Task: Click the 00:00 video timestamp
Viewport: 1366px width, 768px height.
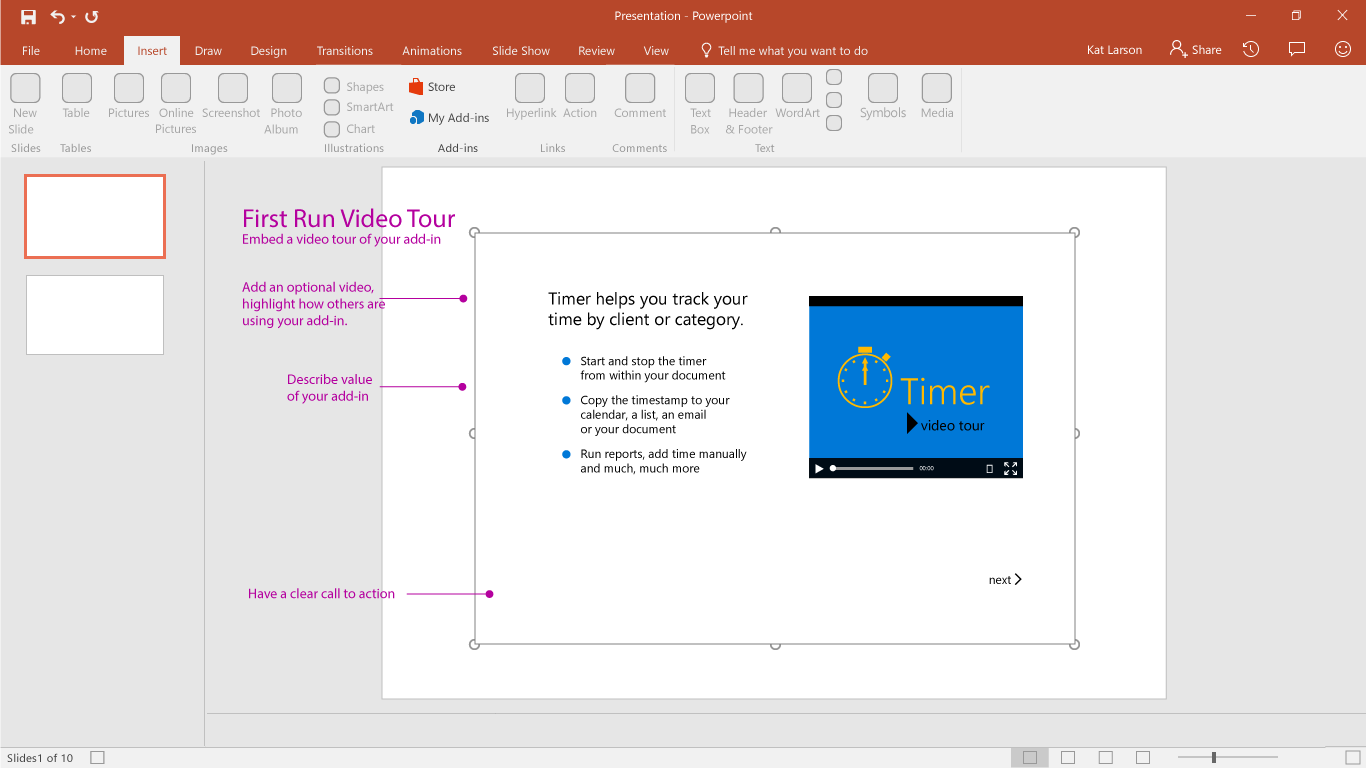Action: 927,468
